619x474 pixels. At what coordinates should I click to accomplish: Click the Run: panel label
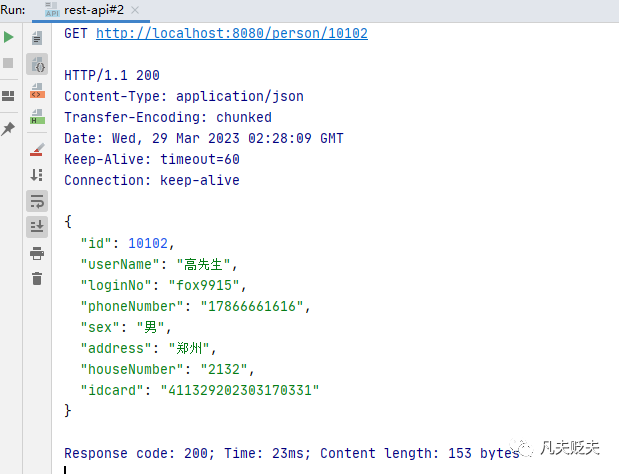click(x=13, y=10)
